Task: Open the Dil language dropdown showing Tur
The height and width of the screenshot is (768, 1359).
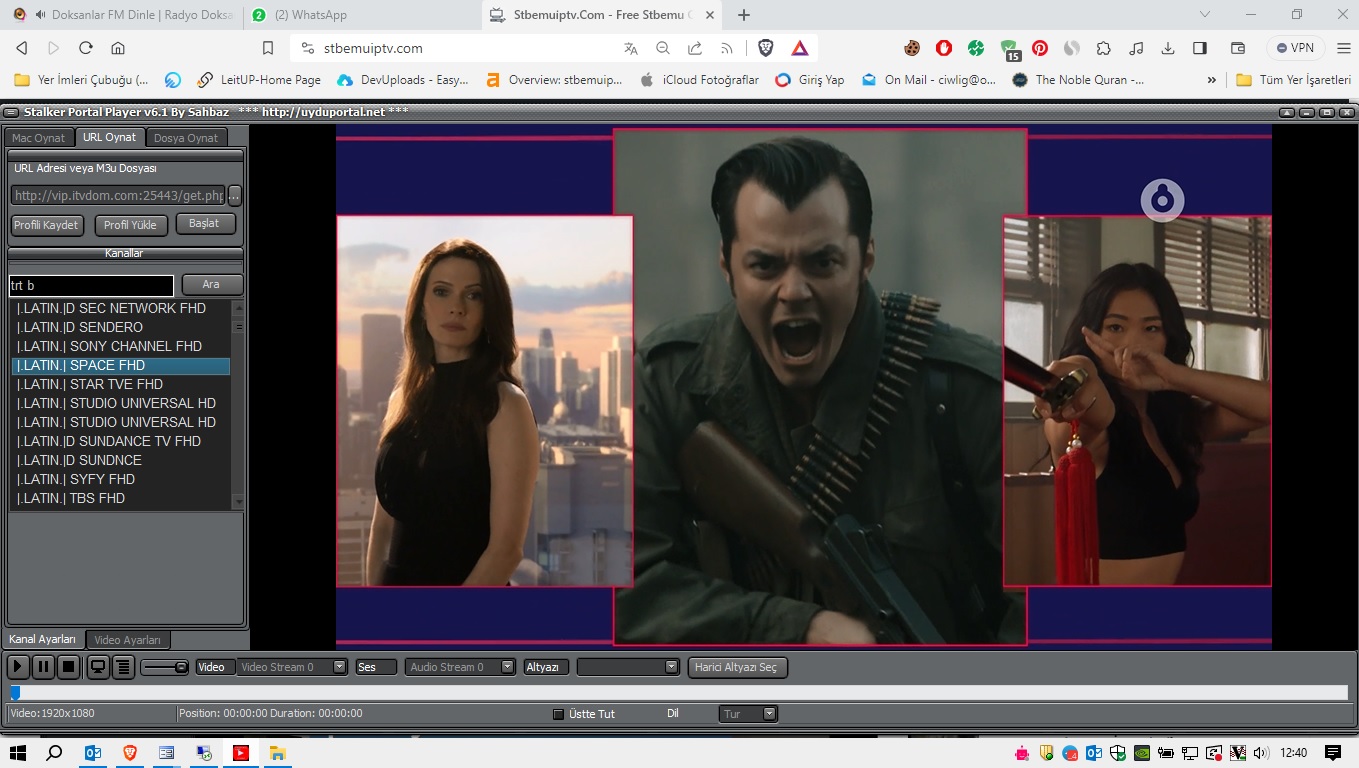Action: point(748,714)
